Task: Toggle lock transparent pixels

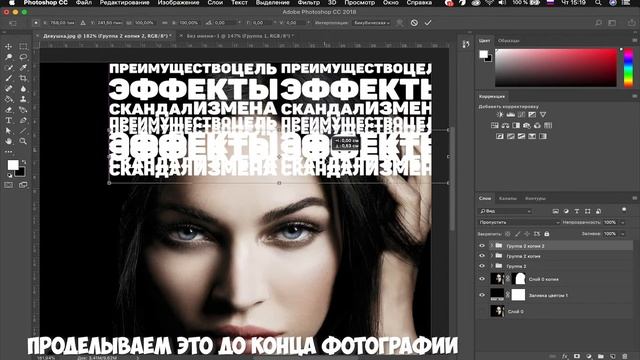Action: 507,233
